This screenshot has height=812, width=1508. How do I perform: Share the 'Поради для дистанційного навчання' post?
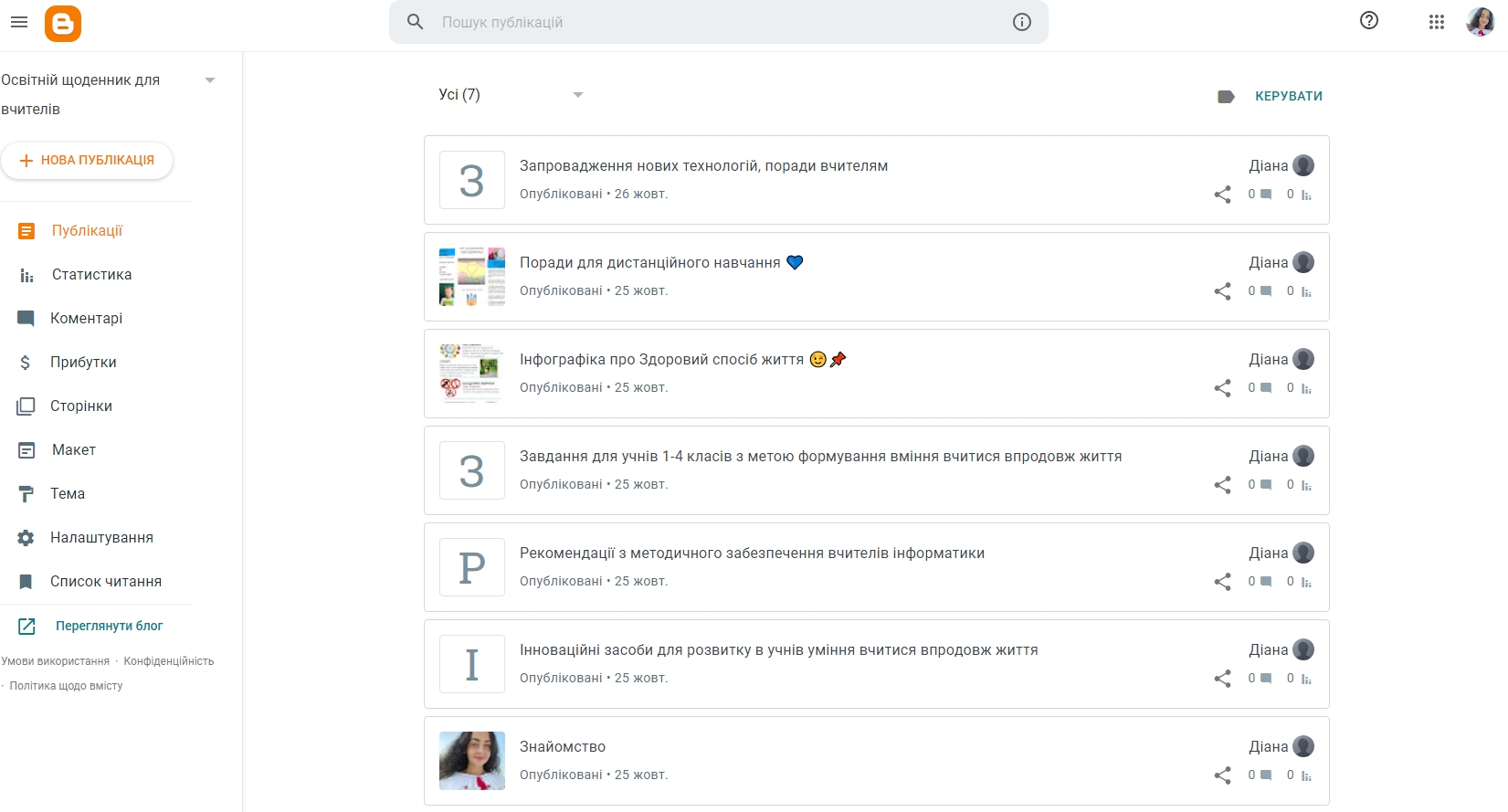click(1222, 291)
